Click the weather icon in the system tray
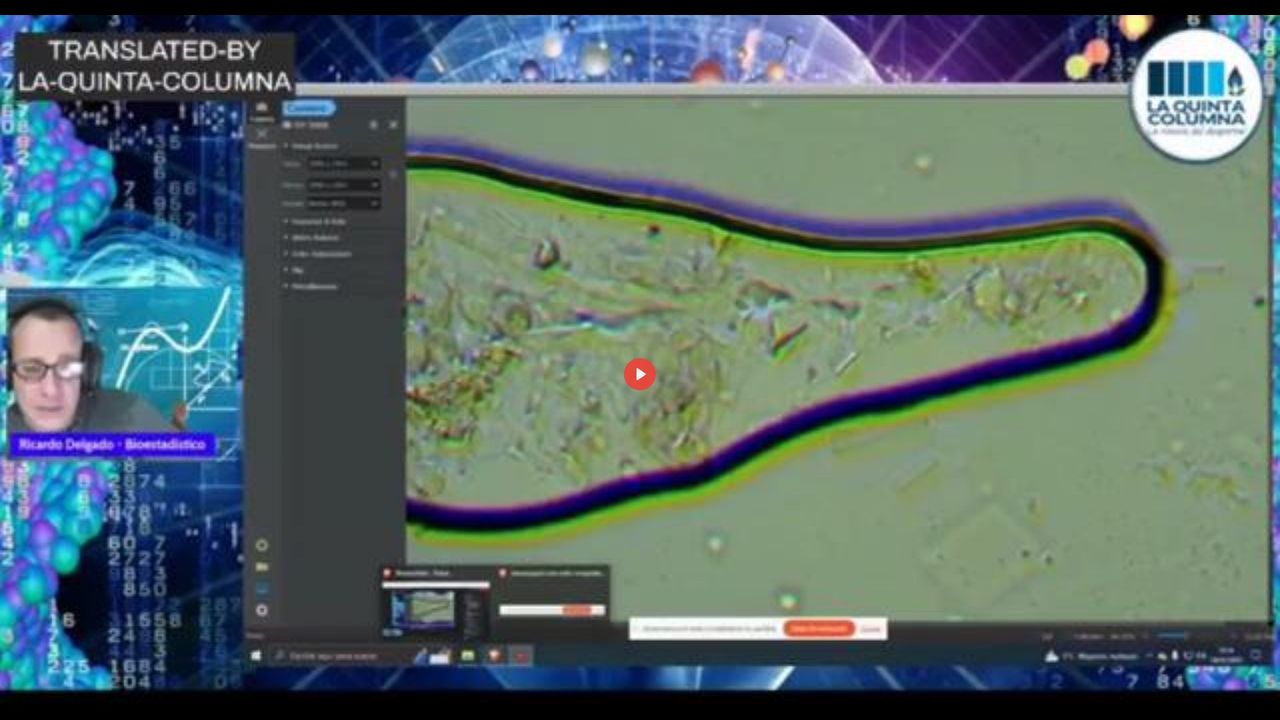1280x720 pixels. click(1051, 656)
